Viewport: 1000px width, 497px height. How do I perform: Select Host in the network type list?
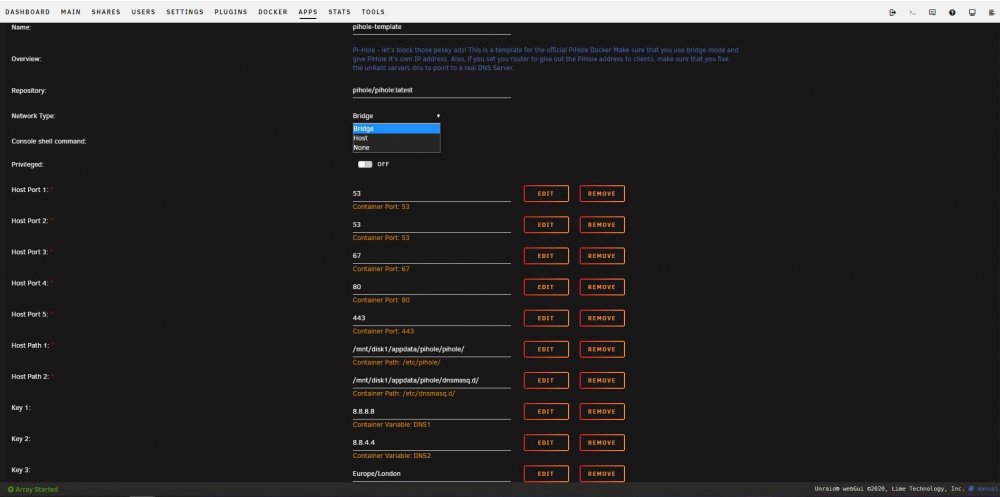click(396, 138)
